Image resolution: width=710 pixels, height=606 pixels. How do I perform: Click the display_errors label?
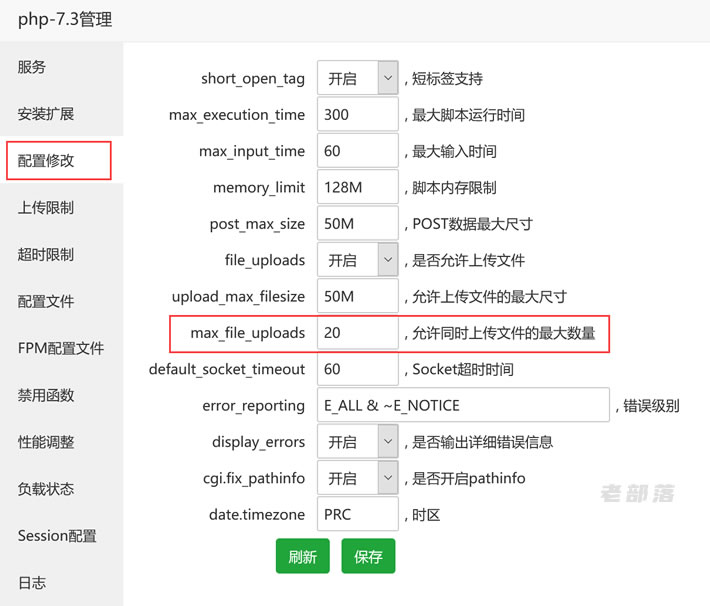(259, 442)
